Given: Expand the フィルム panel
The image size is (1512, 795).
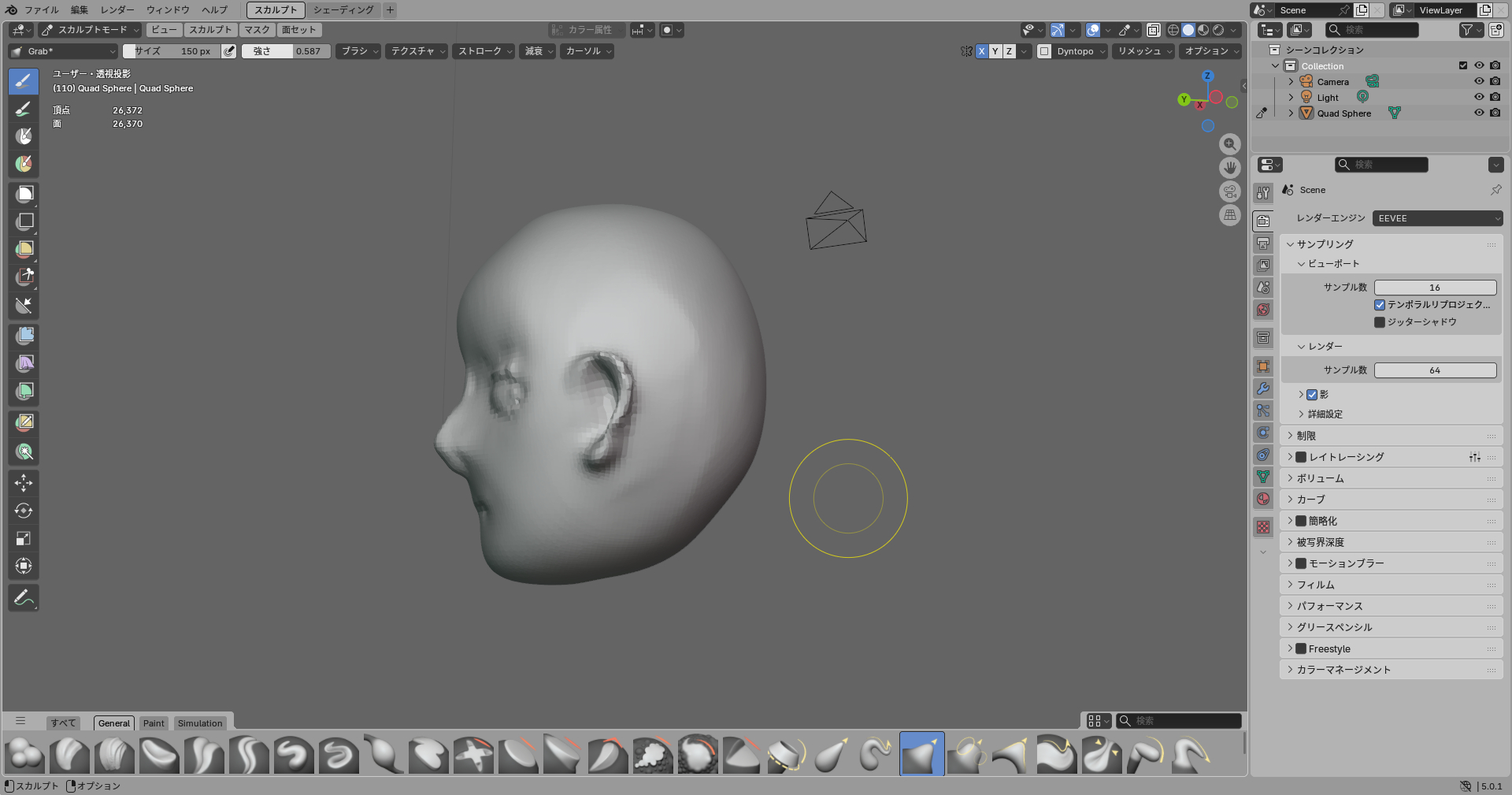Looking at the screenshot, I should pos(1315,585).
